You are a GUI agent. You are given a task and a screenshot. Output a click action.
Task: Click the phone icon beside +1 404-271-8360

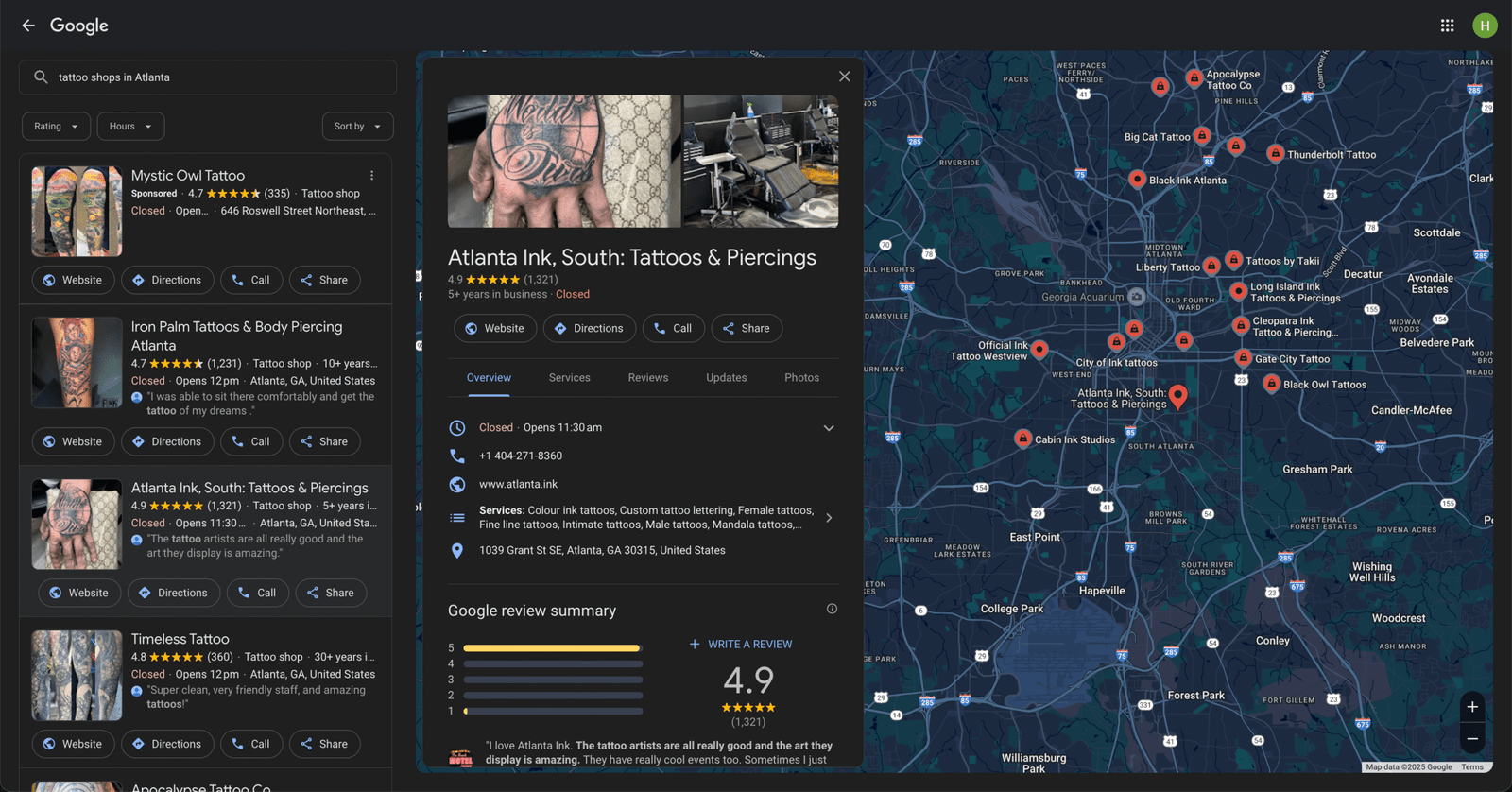(457, 456)
